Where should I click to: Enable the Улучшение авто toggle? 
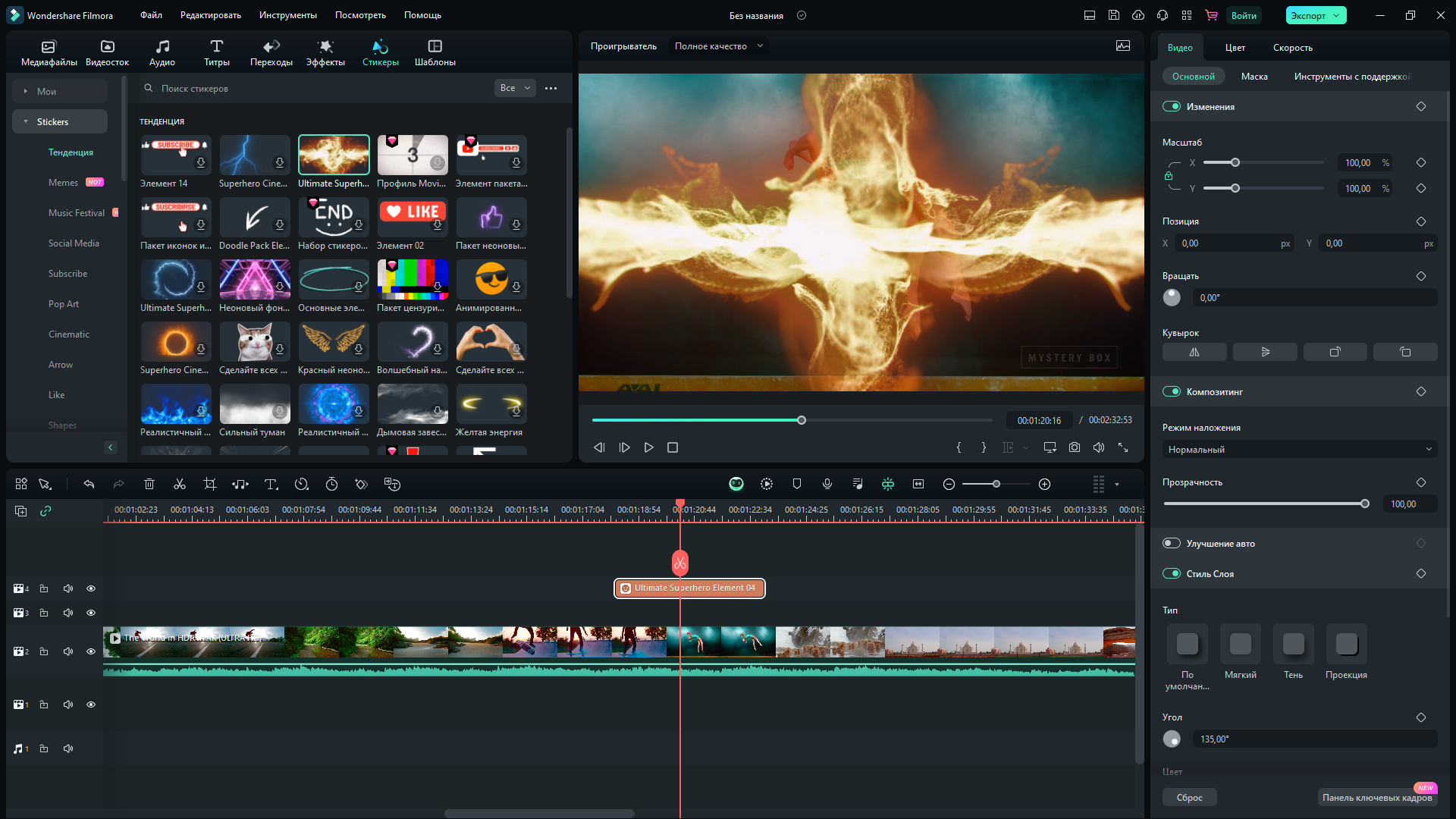point(1172,543)
